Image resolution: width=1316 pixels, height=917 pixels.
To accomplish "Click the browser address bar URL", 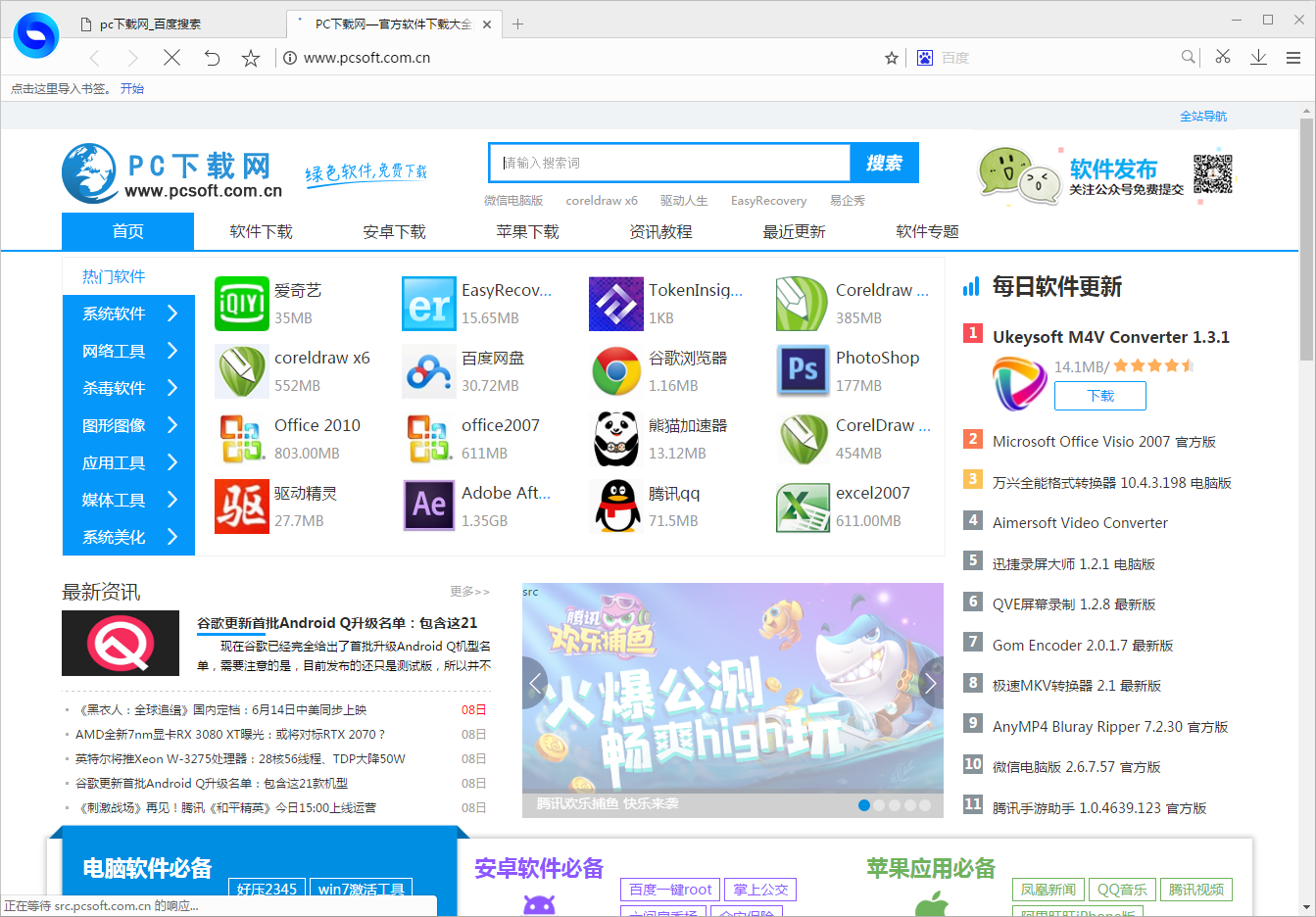I will point(367,58).
